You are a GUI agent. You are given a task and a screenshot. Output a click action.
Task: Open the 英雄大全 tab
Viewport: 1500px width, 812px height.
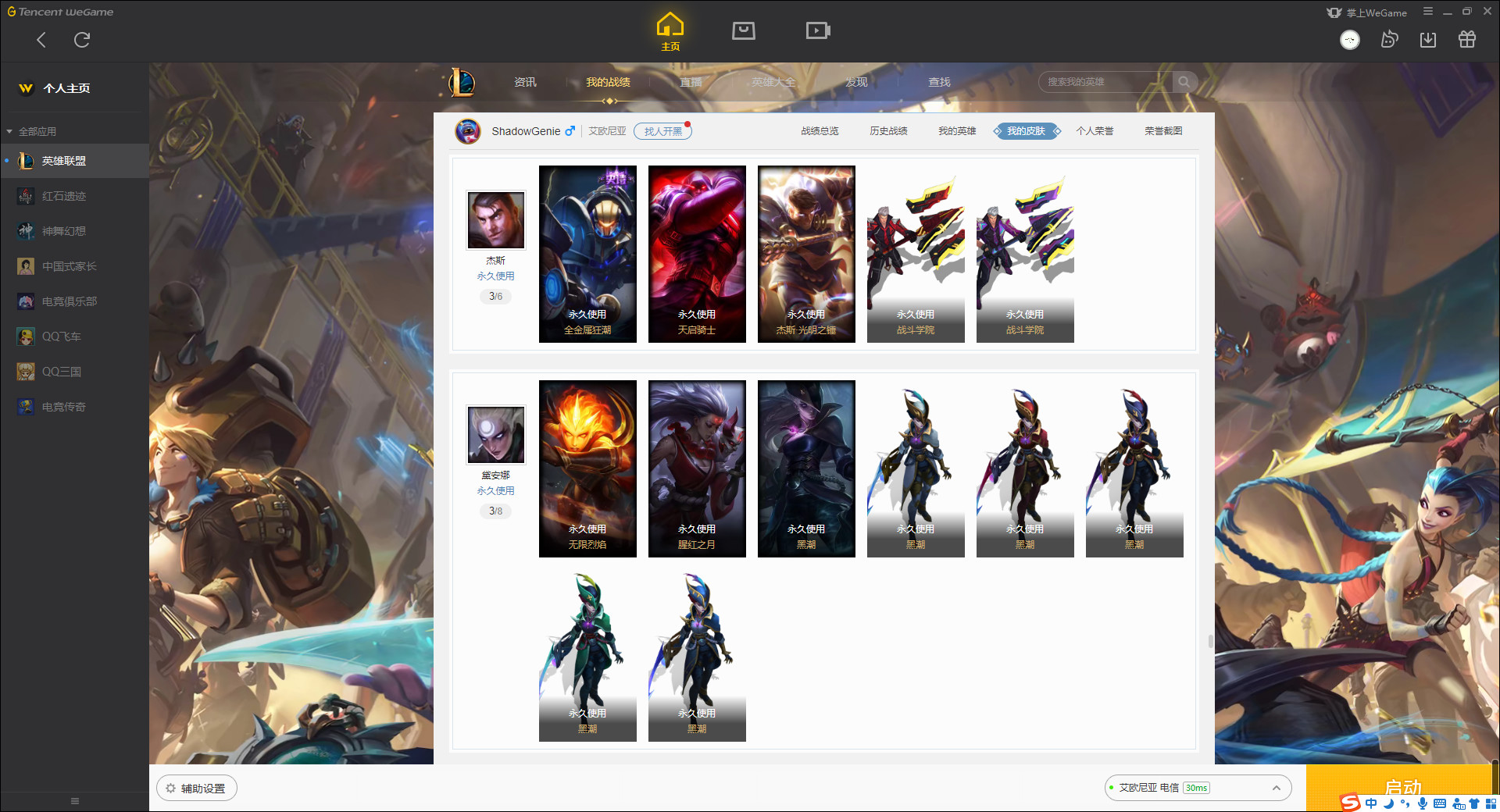(x=773, y=82)
